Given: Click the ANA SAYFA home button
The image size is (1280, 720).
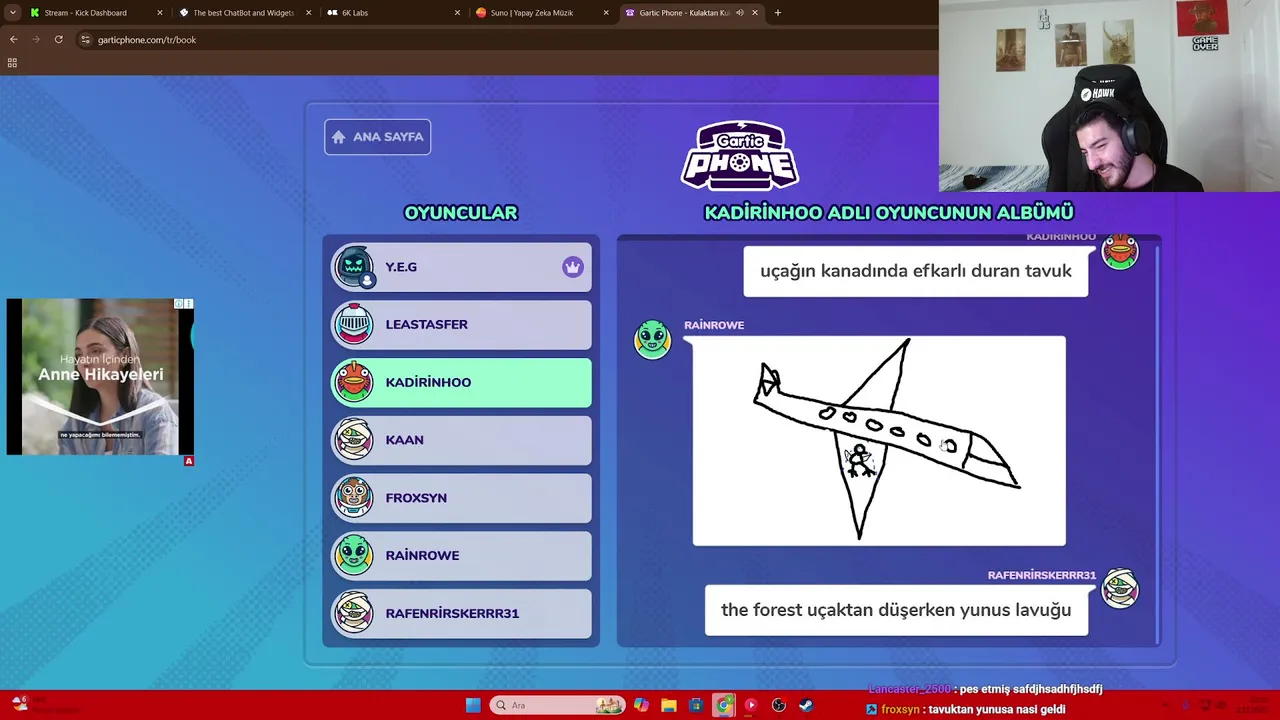Looking at the screenshot, I should pos(377,137).
